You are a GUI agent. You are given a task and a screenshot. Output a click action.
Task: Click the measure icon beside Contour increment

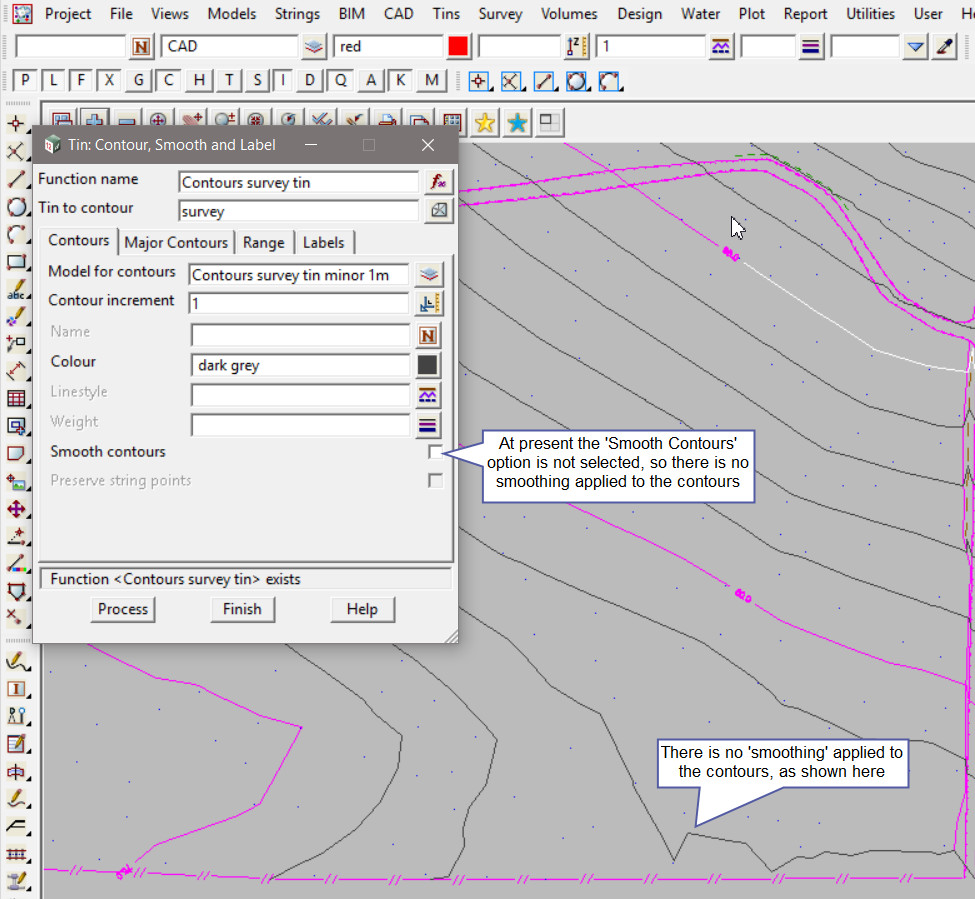click(428, 303)
